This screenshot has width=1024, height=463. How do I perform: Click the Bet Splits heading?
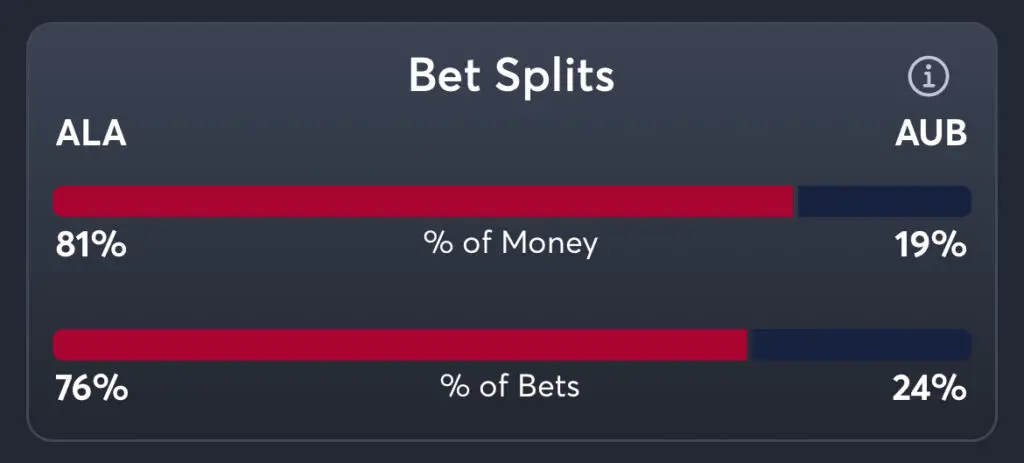[511, 76]
